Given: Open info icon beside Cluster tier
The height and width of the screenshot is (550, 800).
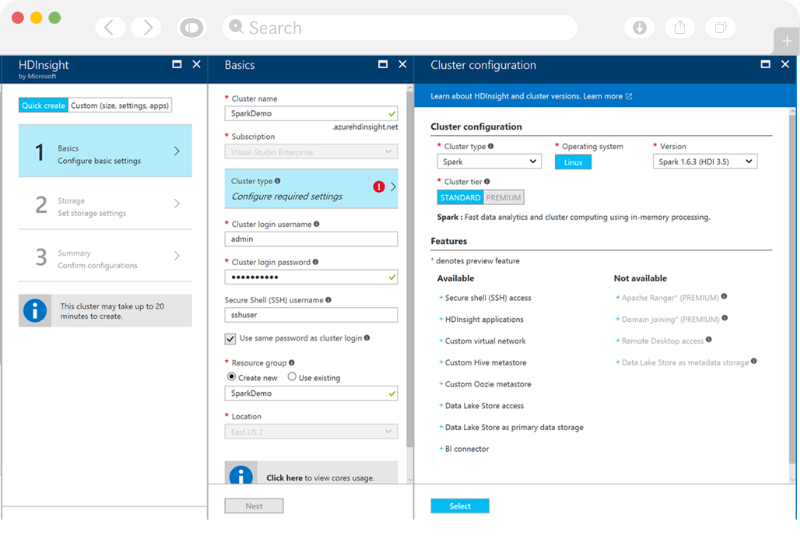Looking at the screenshot, I should pos(487,181).
